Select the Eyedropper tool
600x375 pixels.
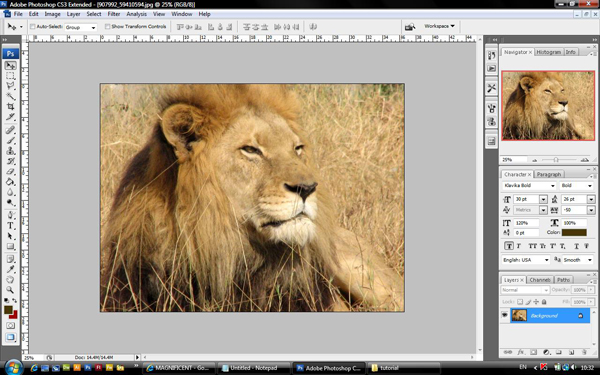[10, 269]
